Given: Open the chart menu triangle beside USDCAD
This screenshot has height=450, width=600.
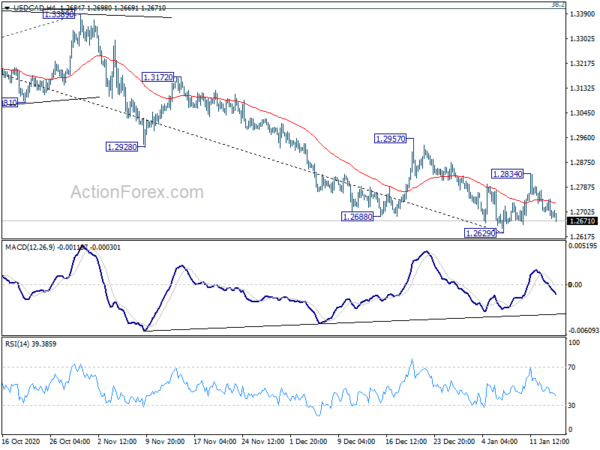Looking at the screenshot, I should (x=7, y=8).
